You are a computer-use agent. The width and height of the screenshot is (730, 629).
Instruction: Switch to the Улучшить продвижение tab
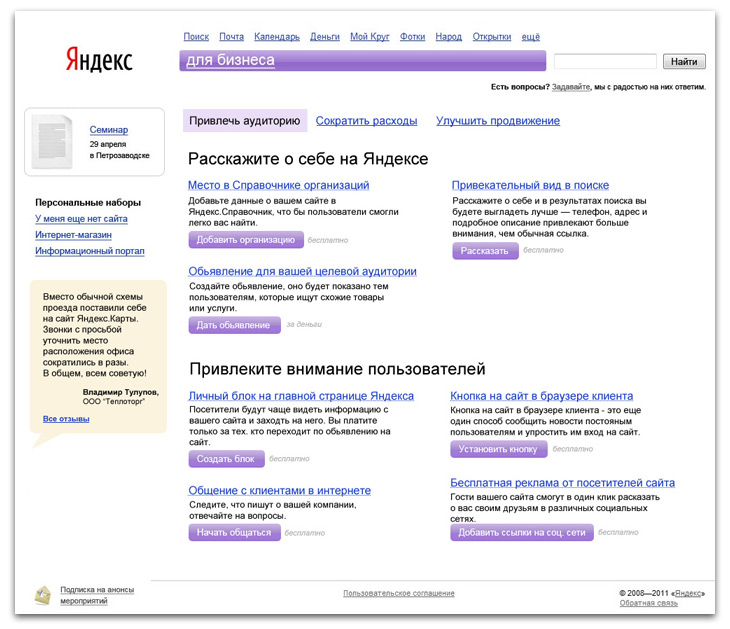pos(498,121)
